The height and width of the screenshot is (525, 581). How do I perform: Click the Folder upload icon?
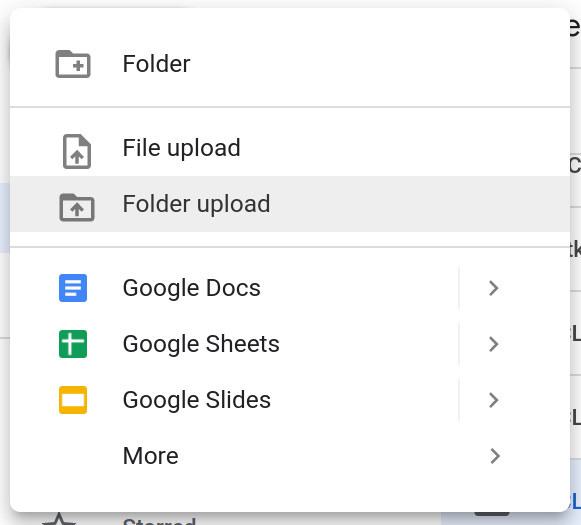tap(77, 207)
